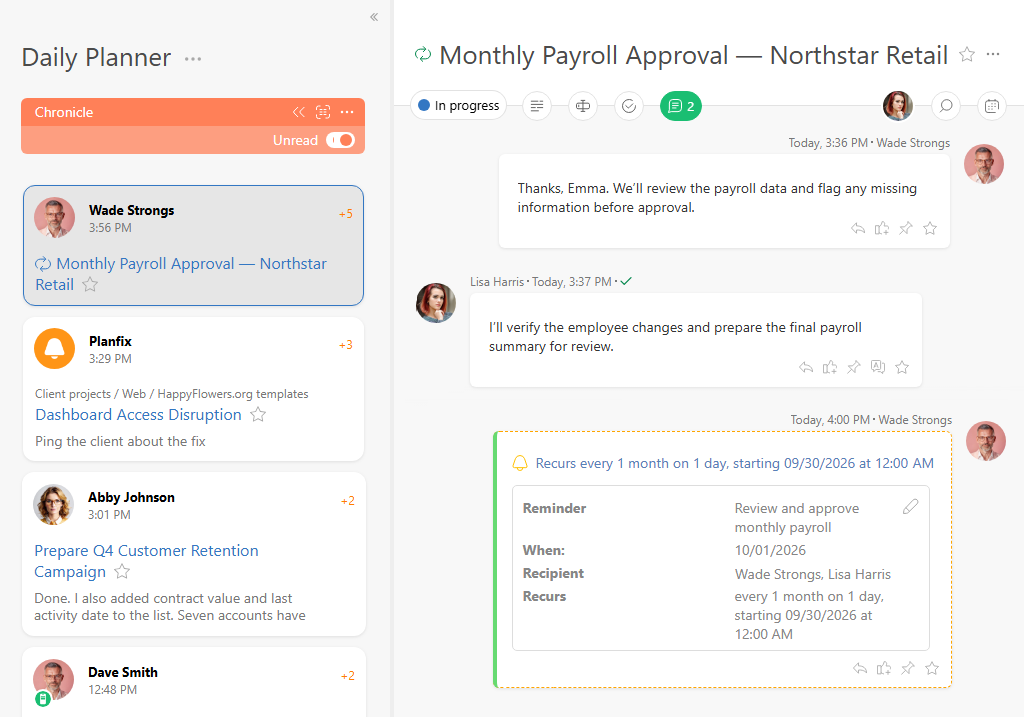Star Wade's 3:36 PM comment
The height and width of the screenshot is (717, 1024).
930,228
